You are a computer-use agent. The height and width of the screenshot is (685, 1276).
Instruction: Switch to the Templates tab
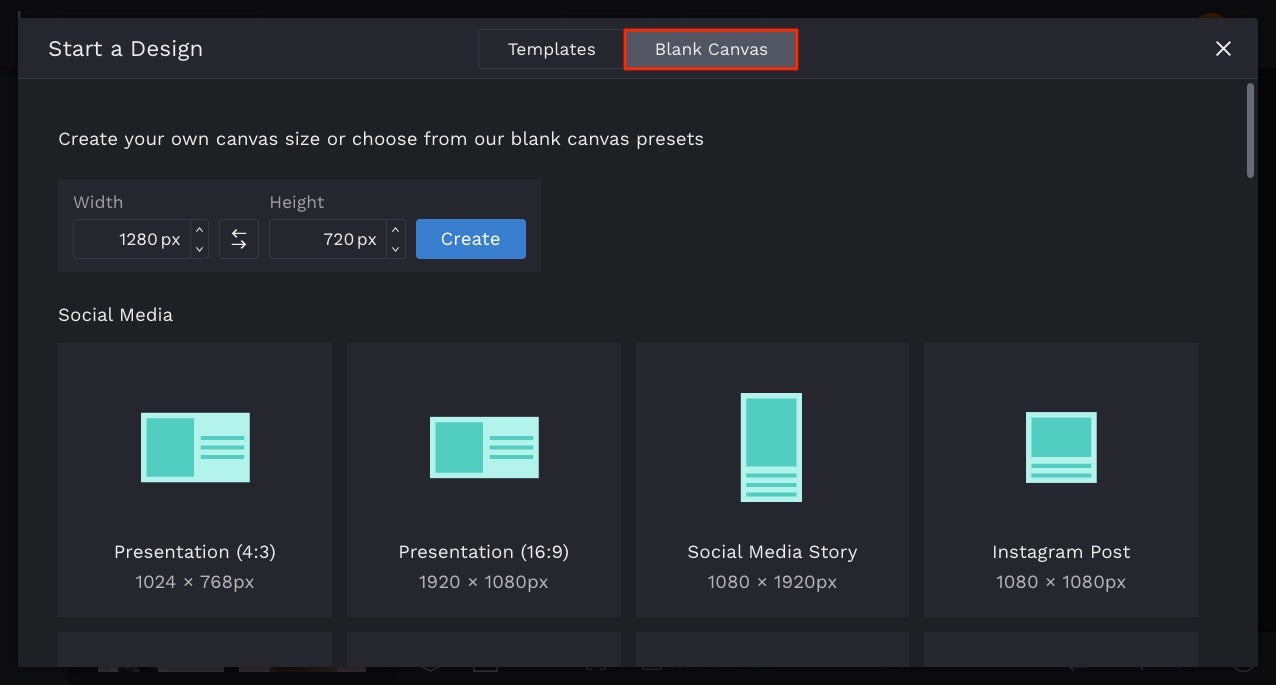[551, 48]
